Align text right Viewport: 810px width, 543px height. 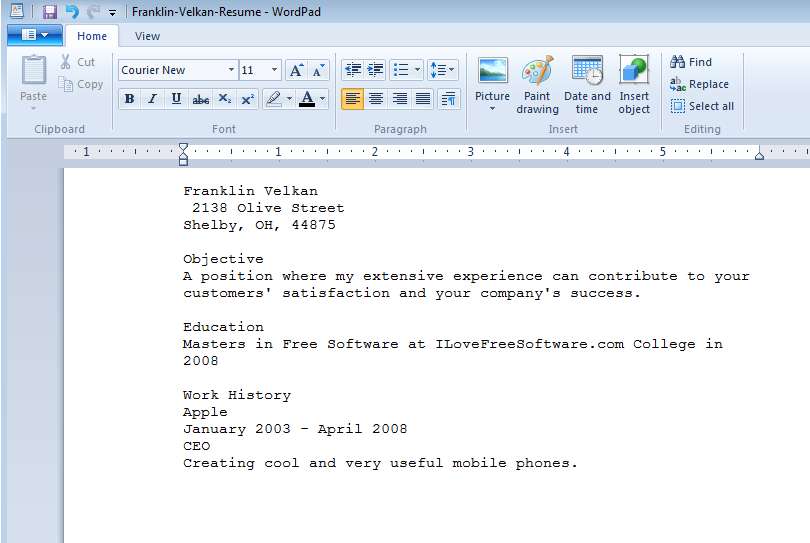pos(399,99)
